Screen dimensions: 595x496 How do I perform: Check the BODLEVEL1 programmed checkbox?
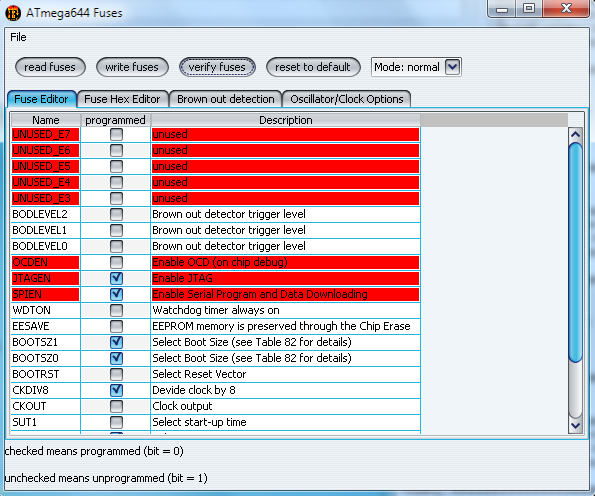point(116,230)
